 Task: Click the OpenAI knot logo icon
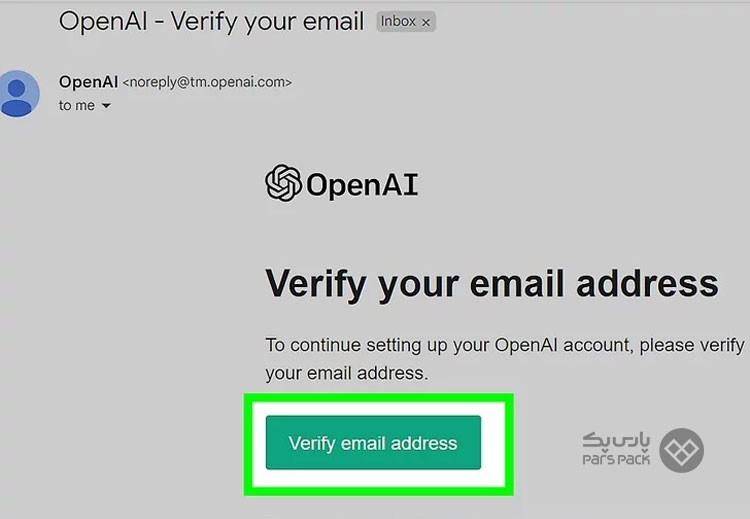tap(283, 183)
